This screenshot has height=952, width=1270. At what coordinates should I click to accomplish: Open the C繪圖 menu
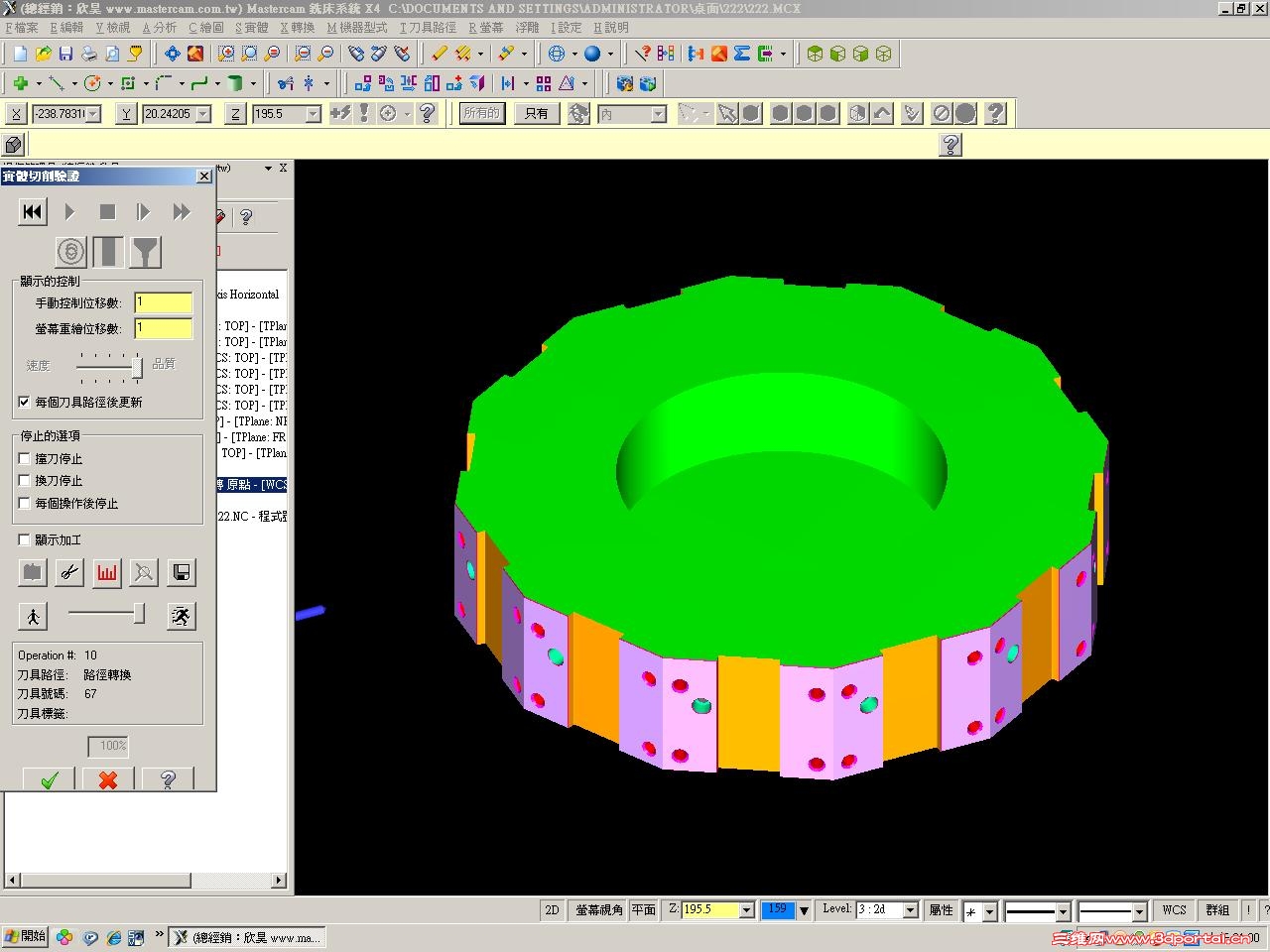pyautogui.click(x=206, y=28)
